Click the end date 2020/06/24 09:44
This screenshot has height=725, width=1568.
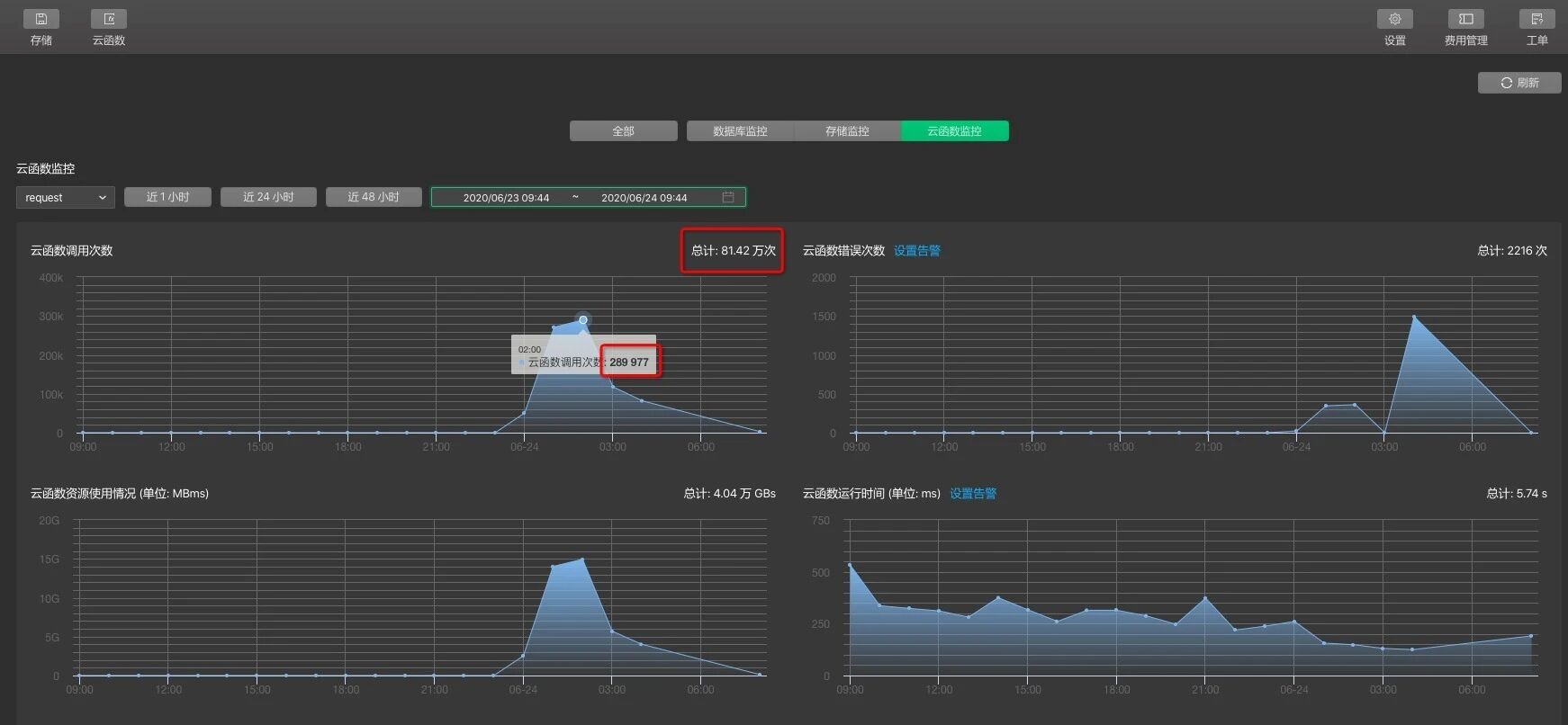644,198
